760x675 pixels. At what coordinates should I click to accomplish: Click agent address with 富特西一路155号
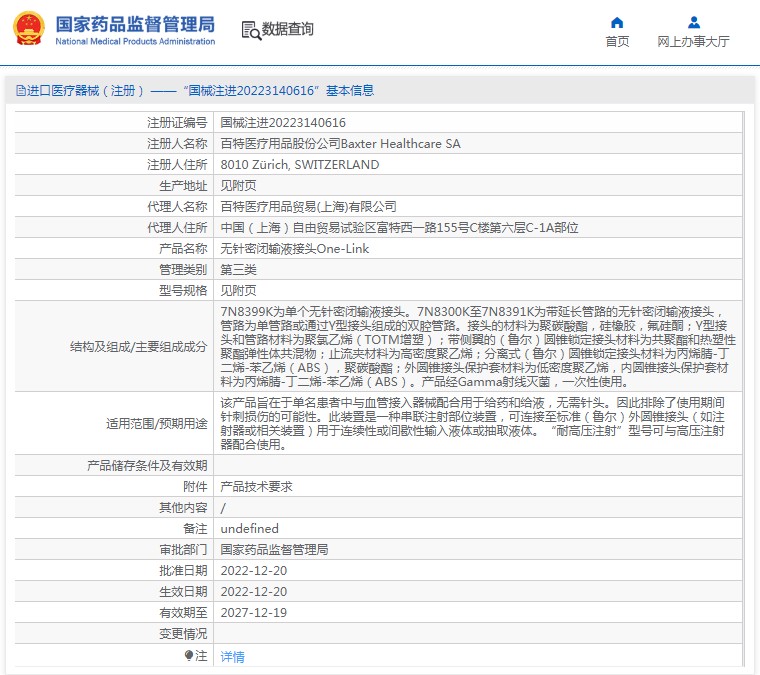(399, 228)
